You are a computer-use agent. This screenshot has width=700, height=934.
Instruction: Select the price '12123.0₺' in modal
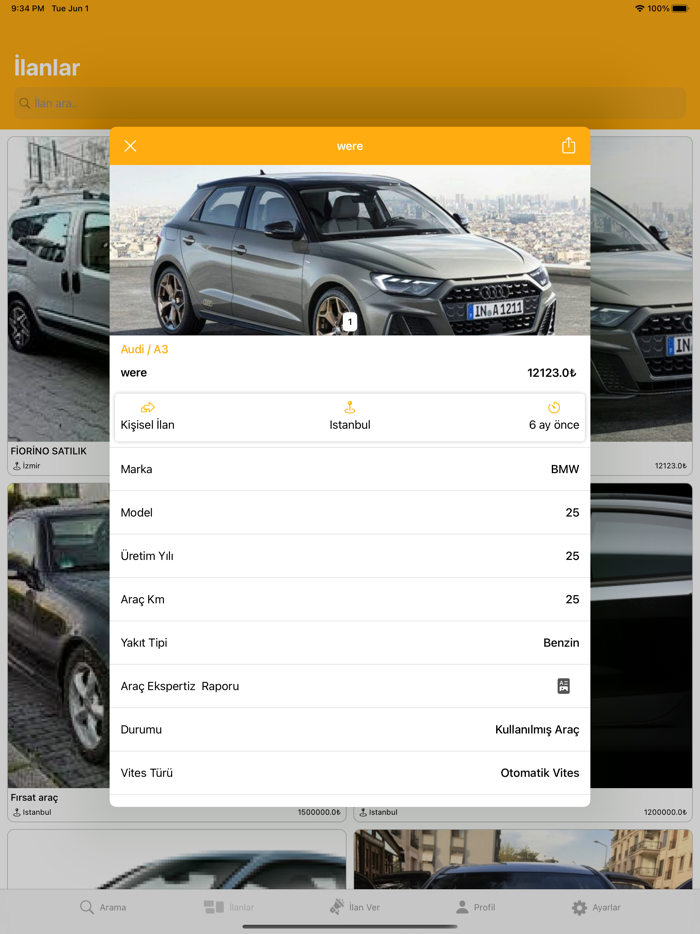(552, 373)
